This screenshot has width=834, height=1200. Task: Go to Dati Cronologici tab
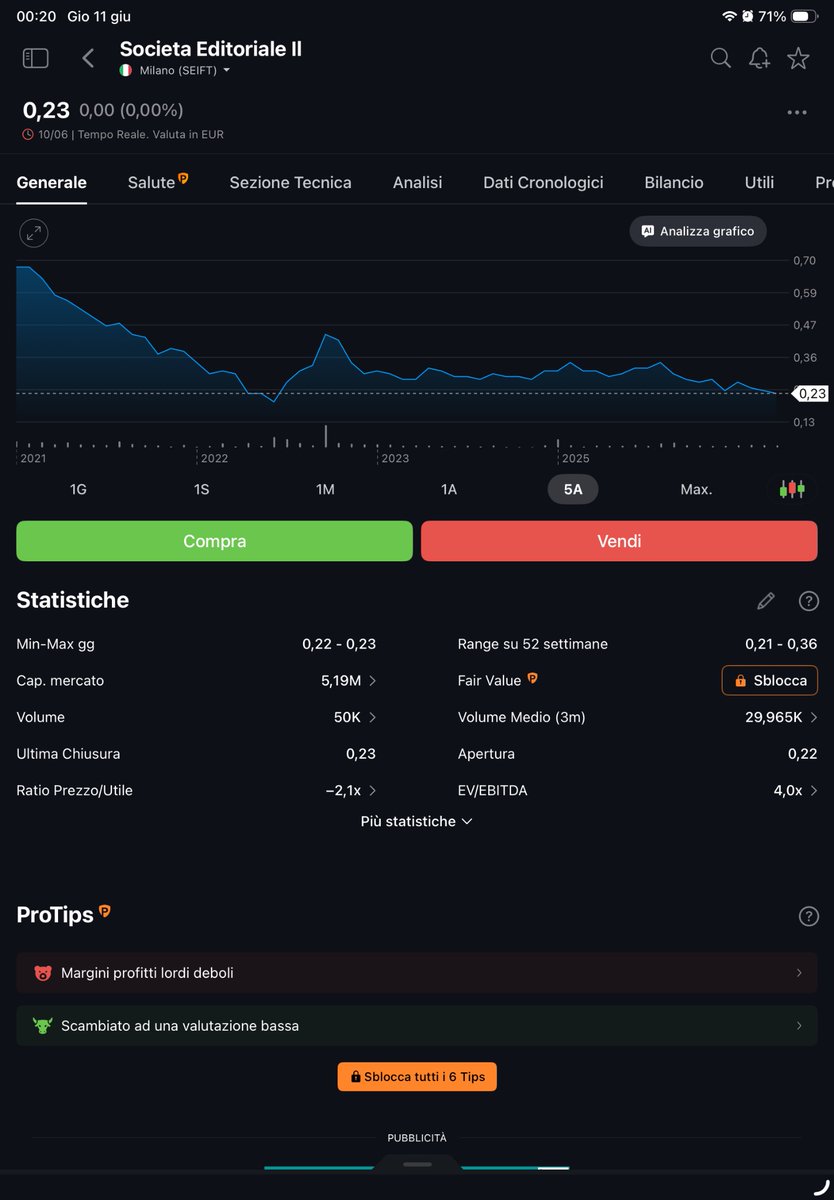tap(543, 183)
